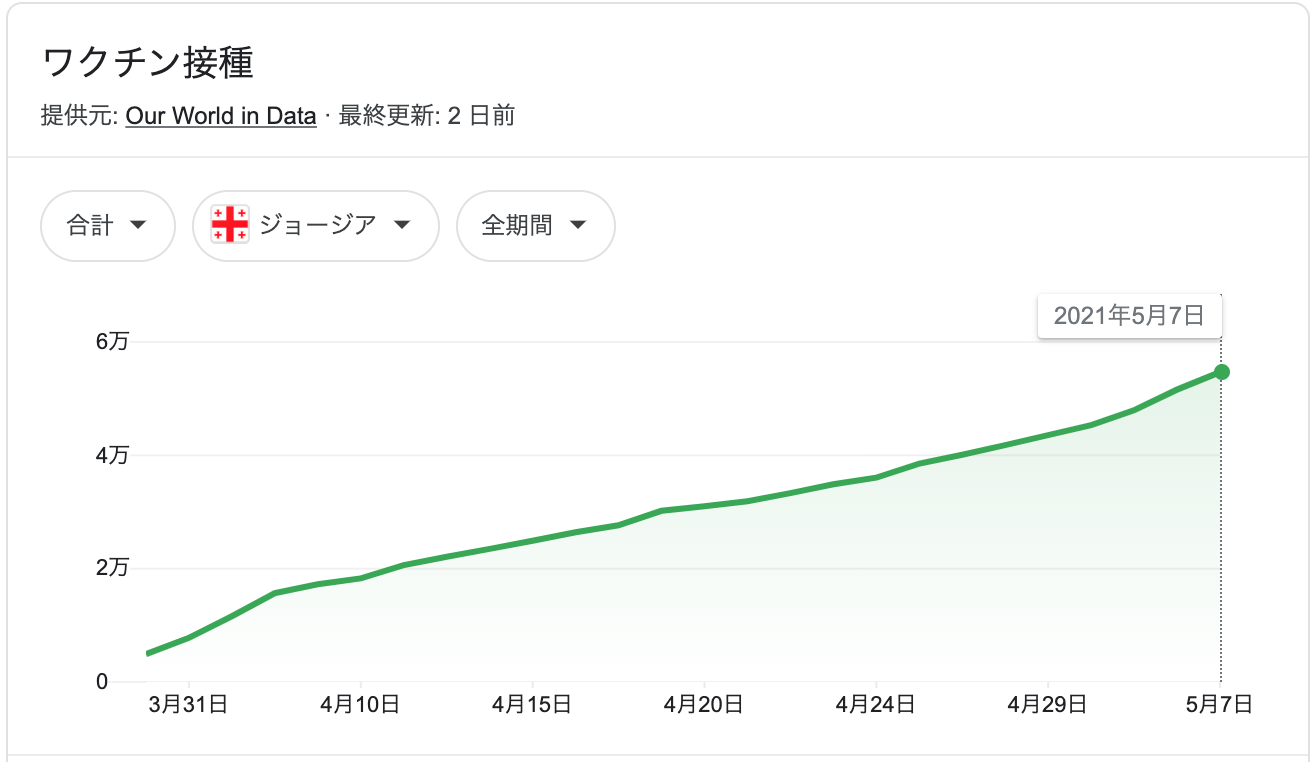Click the 4月20日 axis label
This screenshot has width=1312, height=762.
tap(704, 705)
